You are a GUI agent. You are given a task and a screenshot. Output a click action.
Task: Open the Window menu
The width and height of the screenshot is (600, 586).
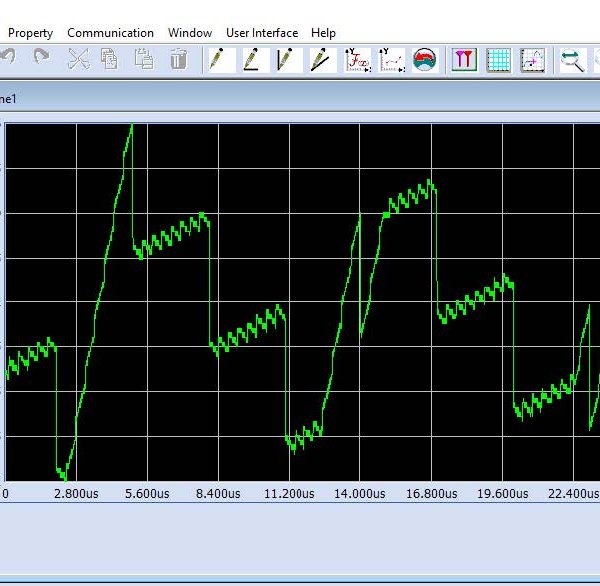tap(189, 33)
